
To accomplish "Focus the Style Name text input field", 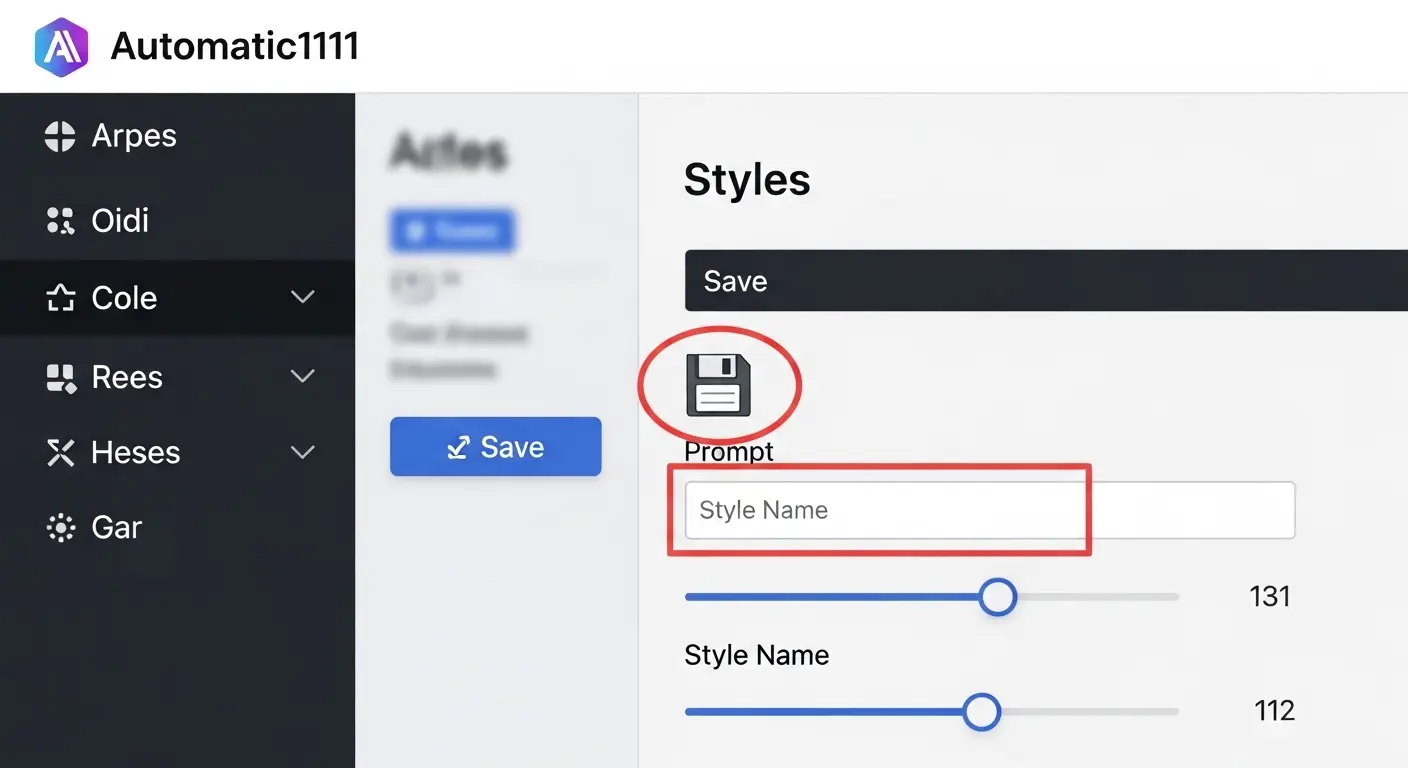I will (x=989, y=510).
